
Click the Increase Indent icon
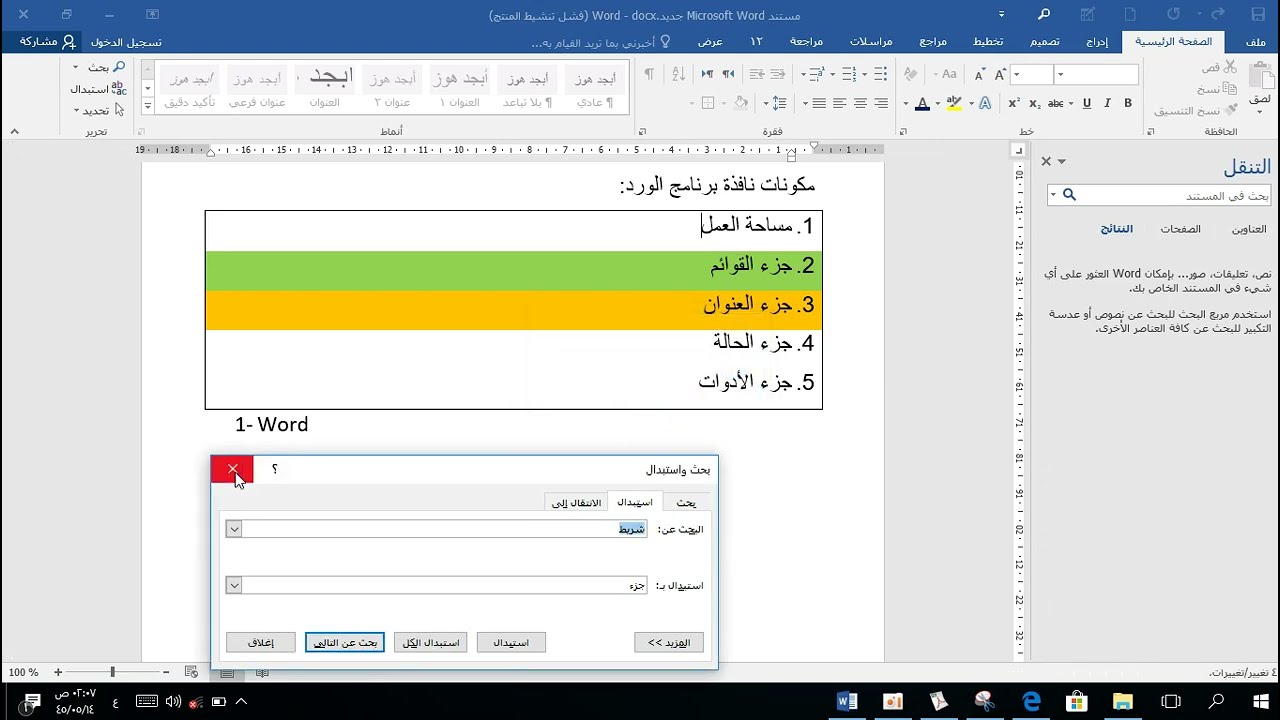click(x=756, y=75)
